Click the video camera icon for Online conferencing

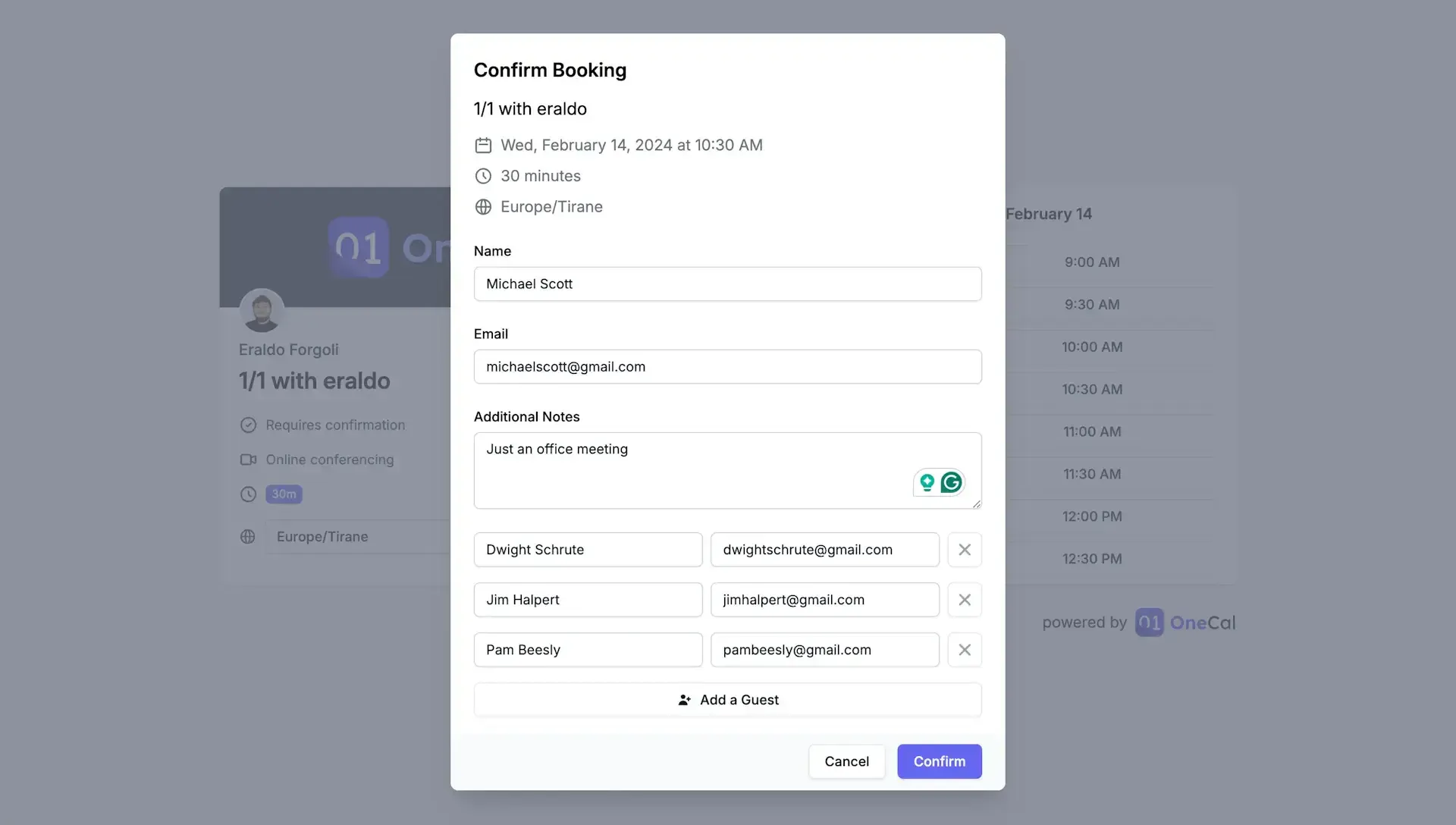247,460
